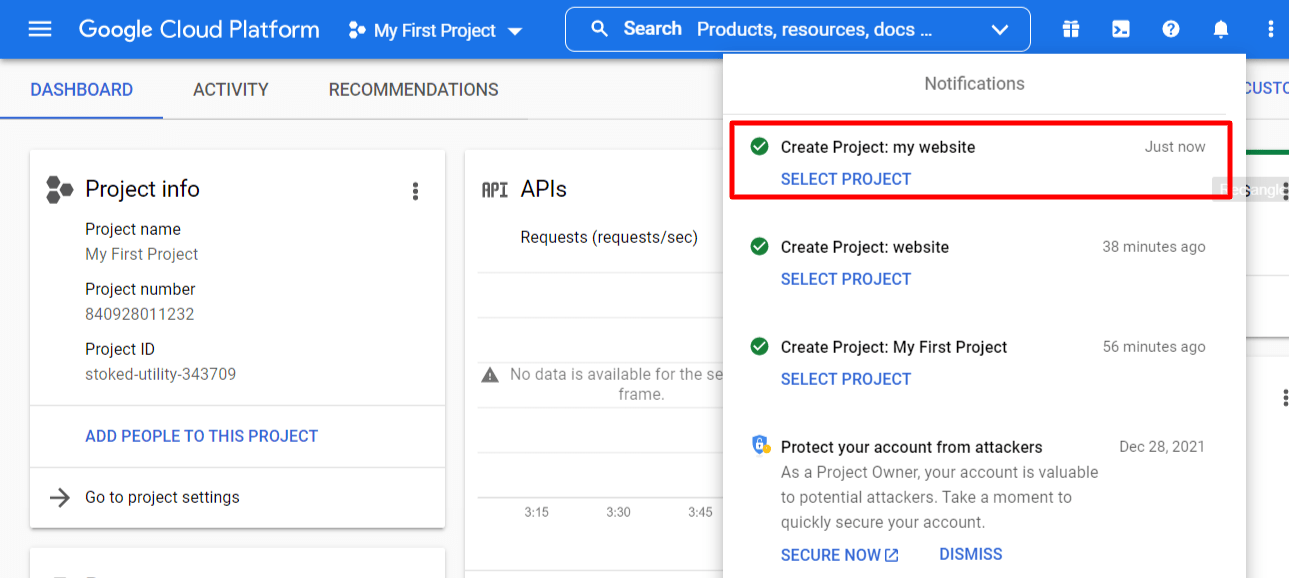Open the header three-dot settings menu
This screenshot has height=578, width=1289.
(x=1271, y=29)
